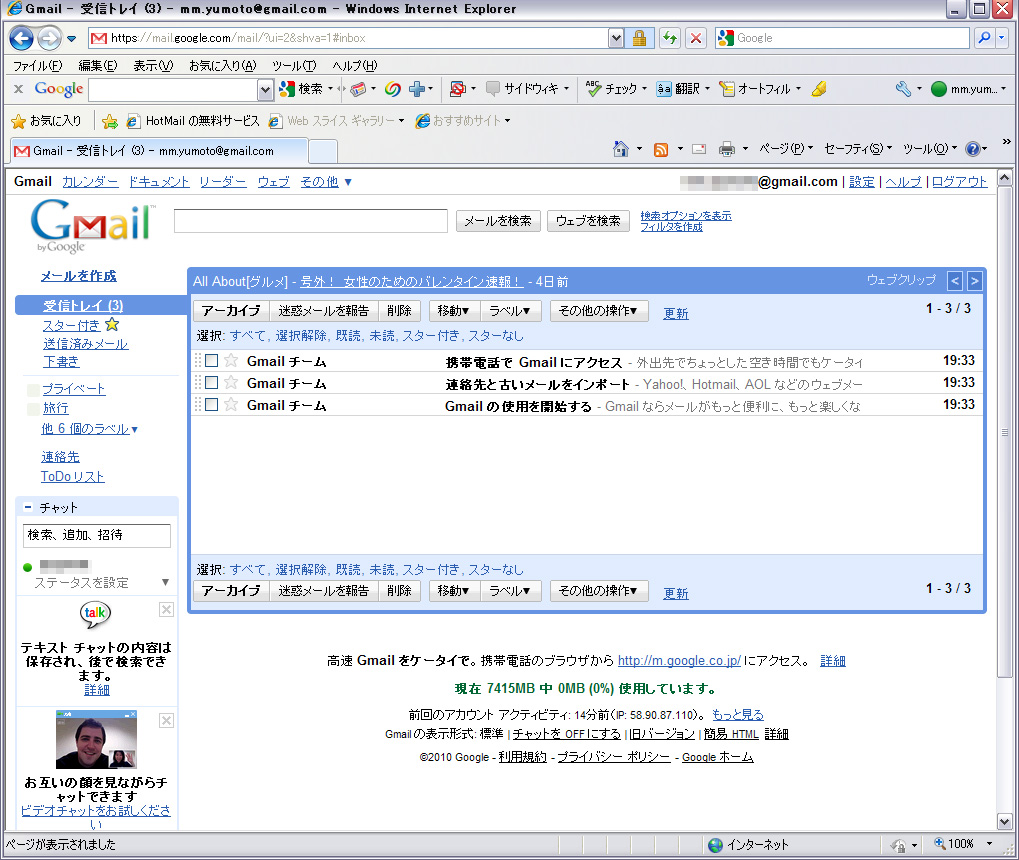Click the magnifier search icon beside Google box
Viewport: 1019px width, 860px height.
click(984, 38)
